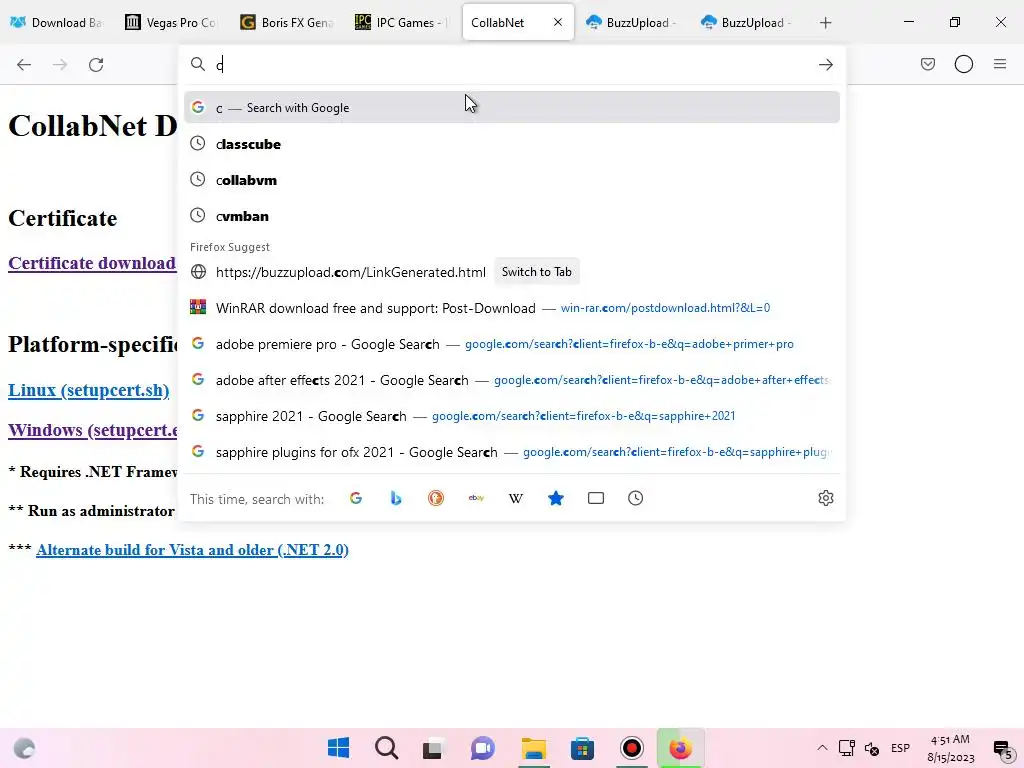The width and height of the screenshot is (1024, 768).
Task: Switch to the Download Ba tab
Action: pos(57,22)
